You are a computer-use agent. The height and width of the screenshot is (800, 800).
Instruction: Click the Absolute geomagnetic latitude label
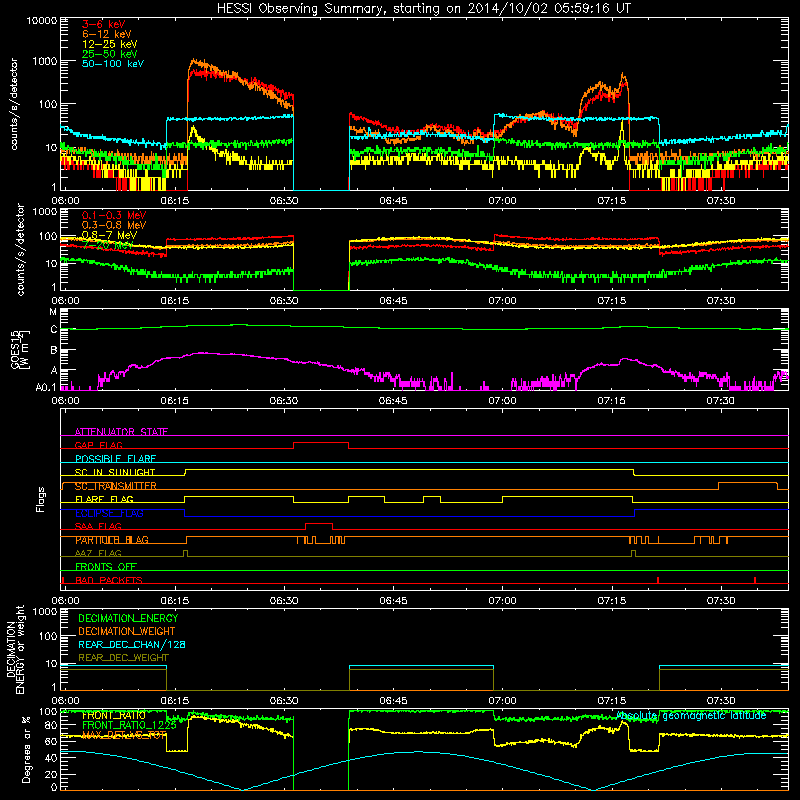point(692,715)
